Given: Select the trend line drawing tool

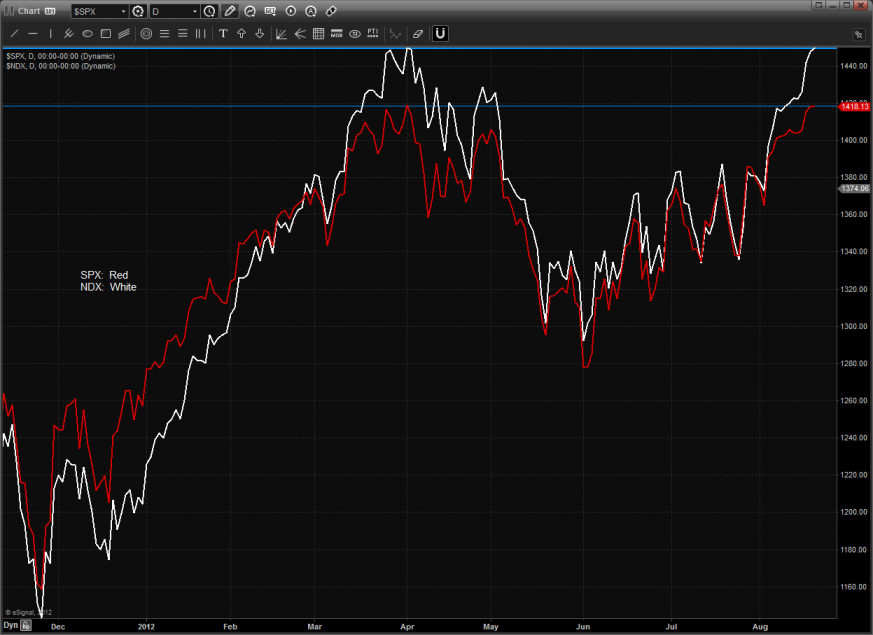Looking at the screenshot, I should [x=15, y=34].
